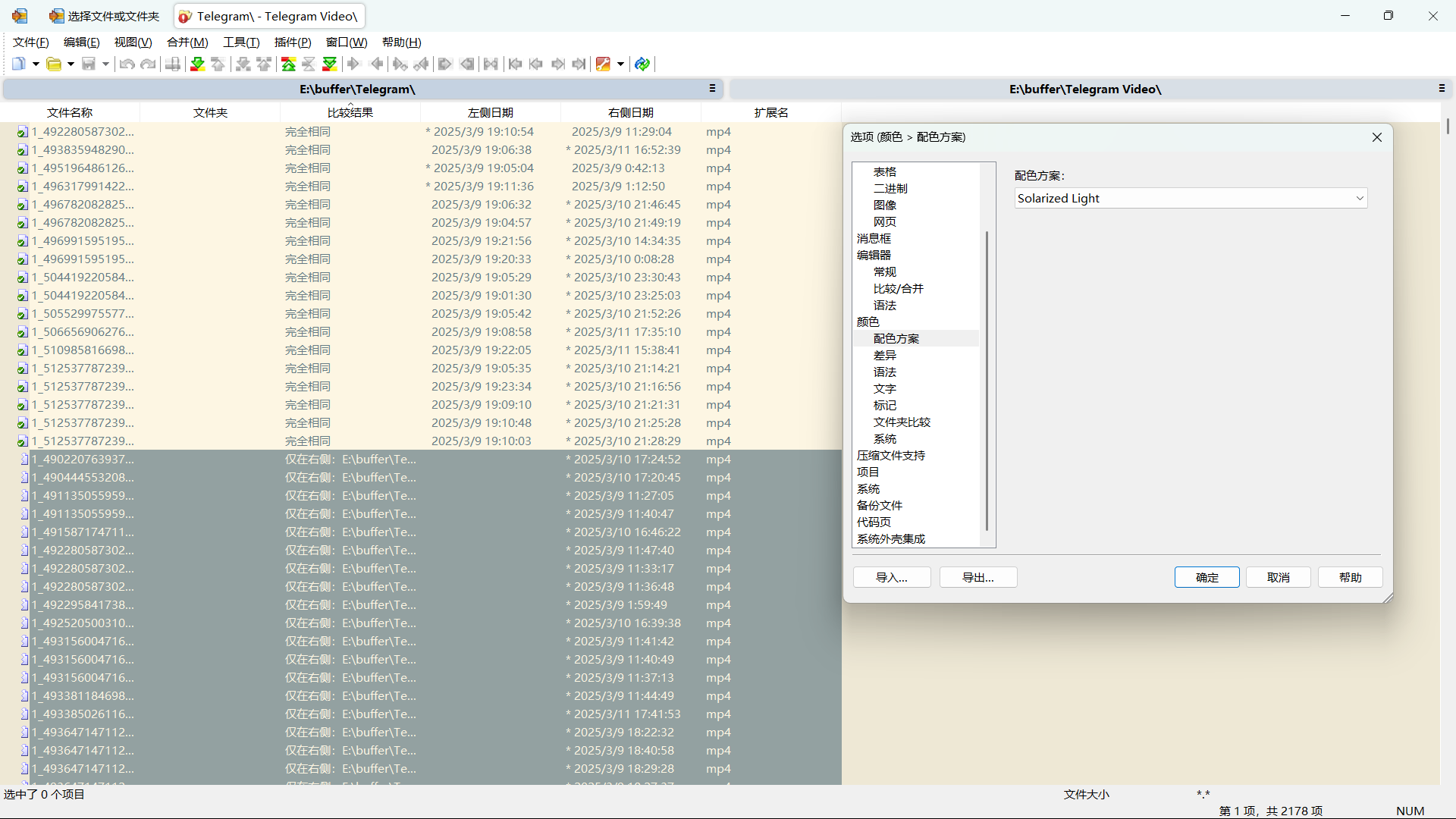
Task: Save the comparison with the save icon
Action: click(x=88, y=64)
